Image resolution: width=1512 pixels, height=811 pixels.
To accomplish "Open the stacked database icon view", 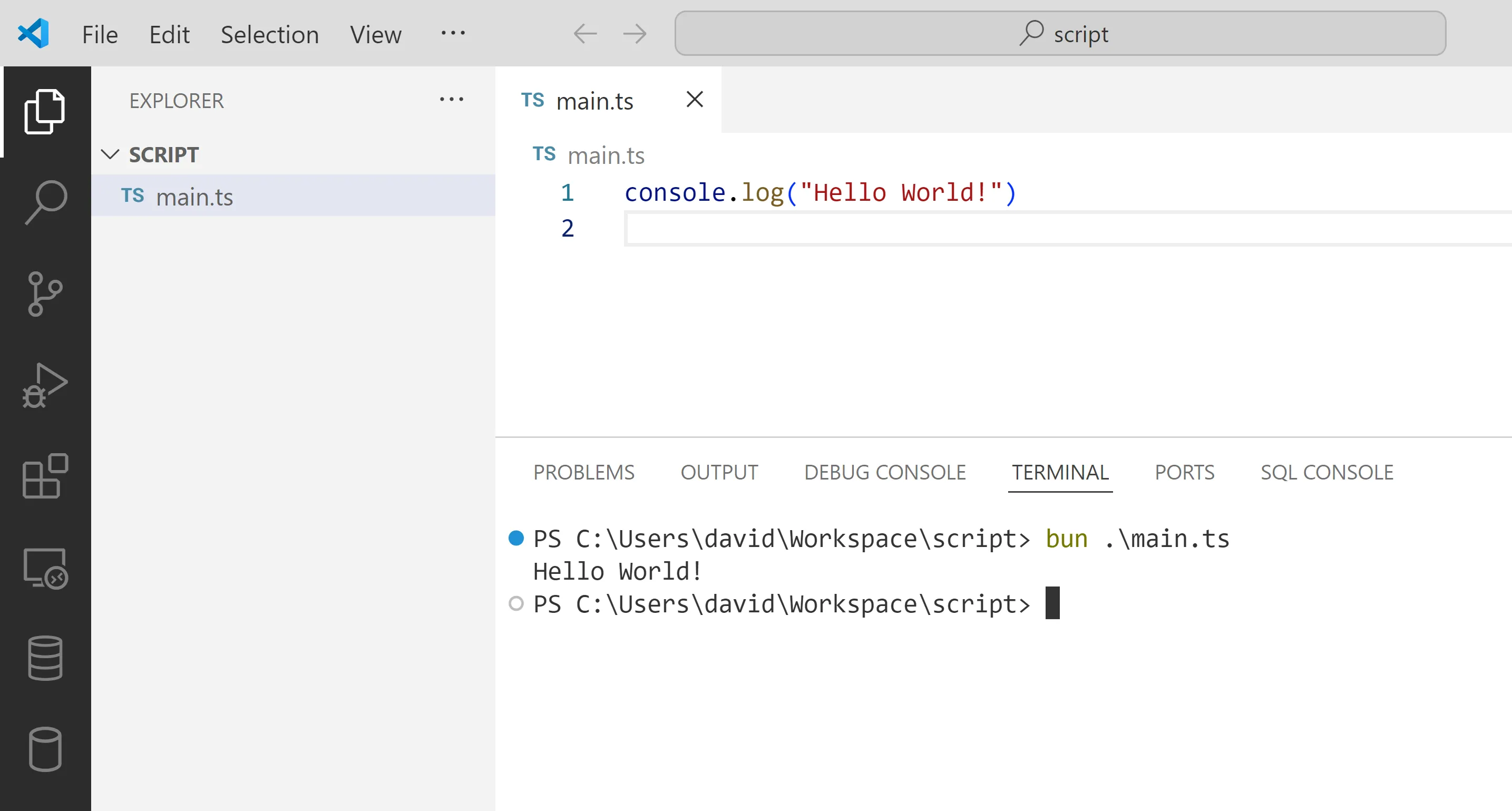I will (45, 658).
